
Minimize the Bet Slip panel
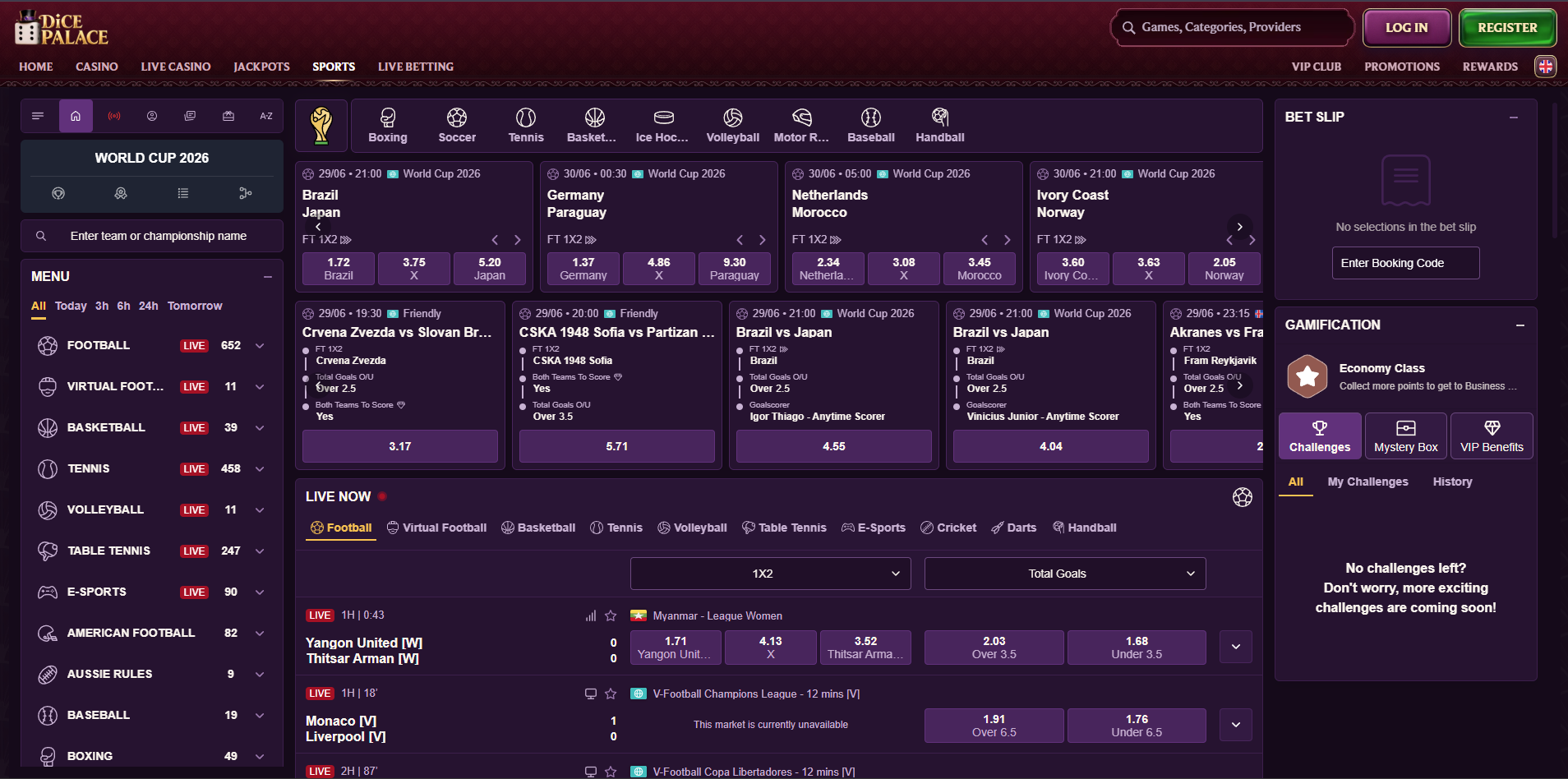point(1514,118)
